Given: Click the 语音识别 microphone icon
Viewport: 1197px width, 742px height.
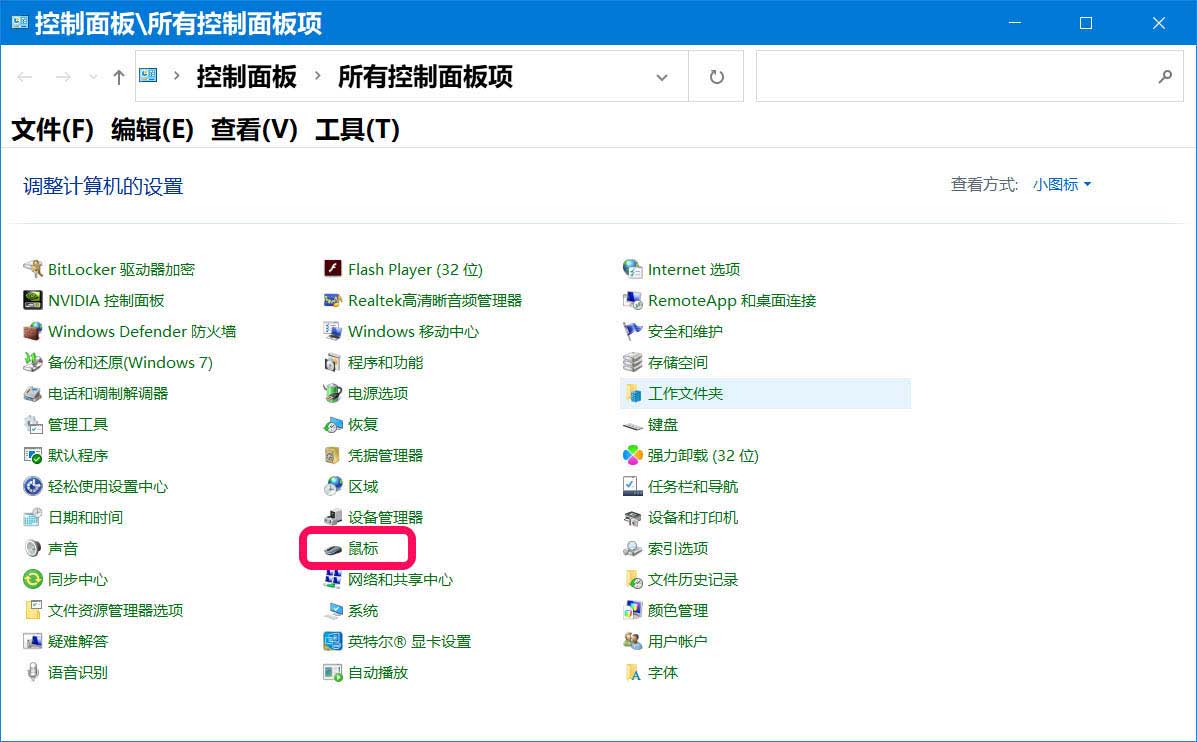Looking at the screenshot, I should (33, 673).
